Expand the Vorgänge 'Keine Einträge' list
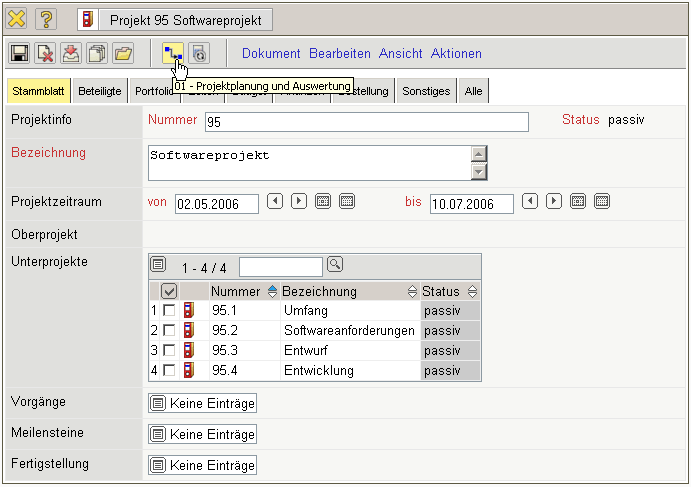The image size is (691, 487). [202, 404]
